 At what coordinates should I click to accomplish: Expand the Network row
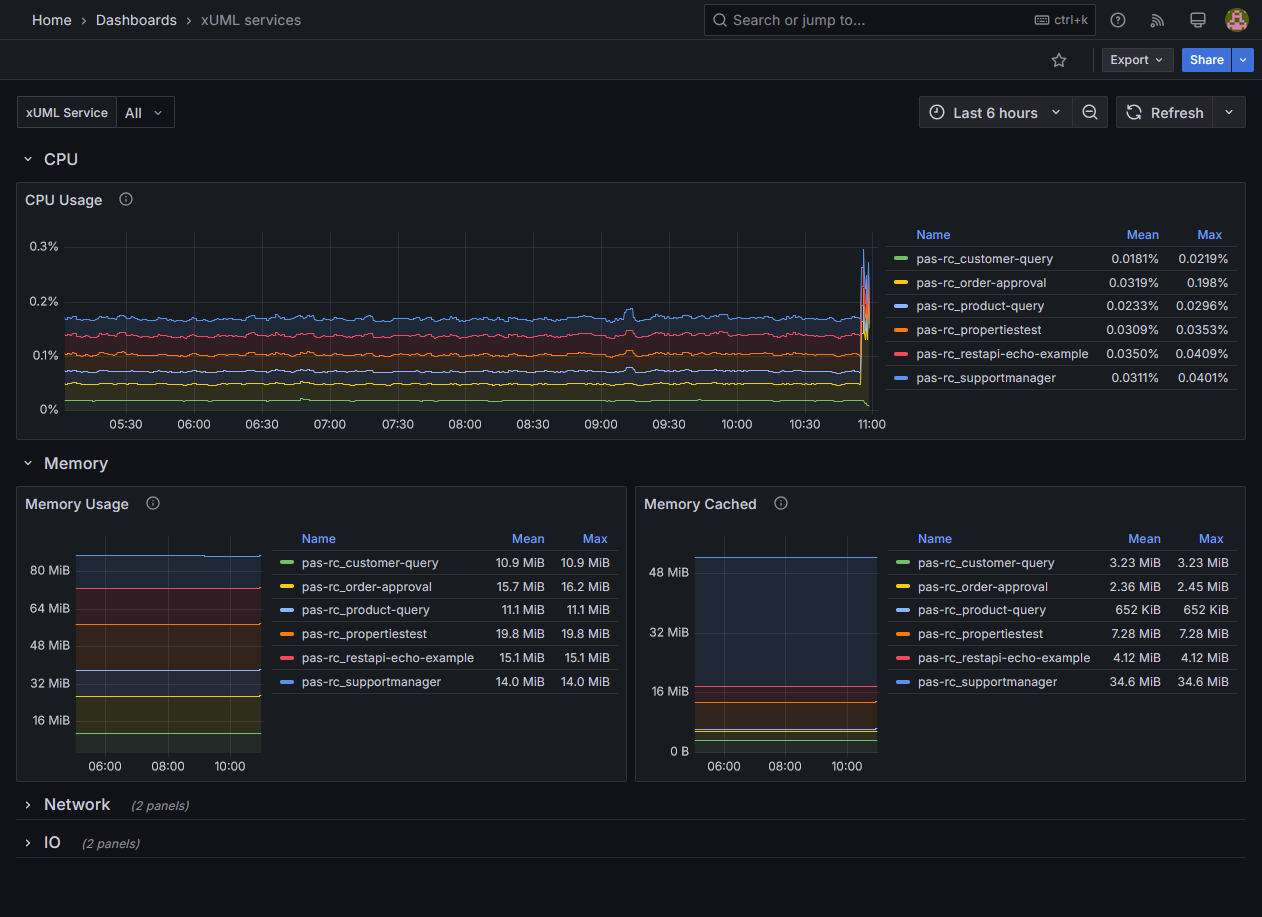77,805
